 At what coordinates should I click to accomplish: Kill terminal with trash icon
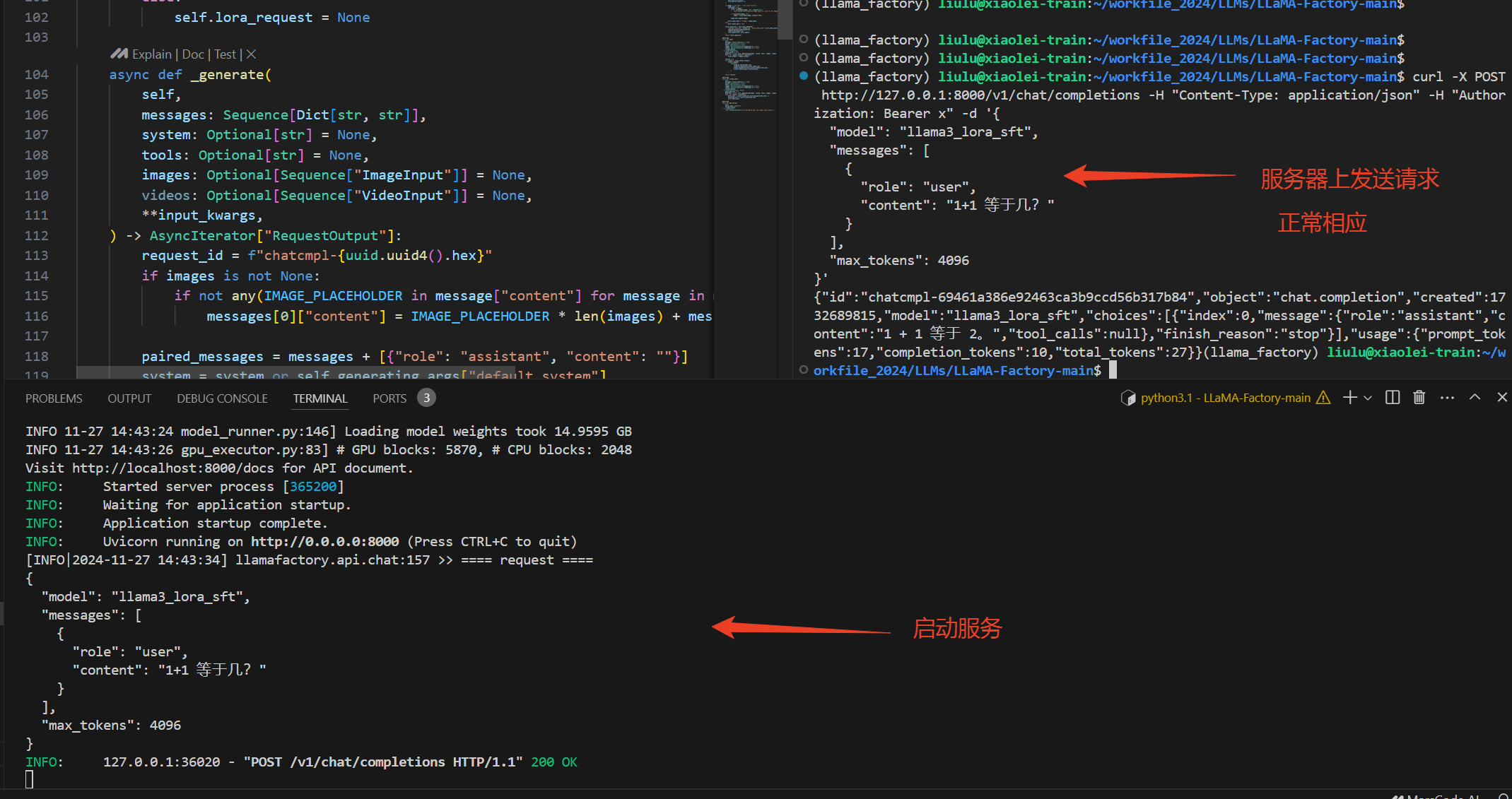pos(1419,398)
